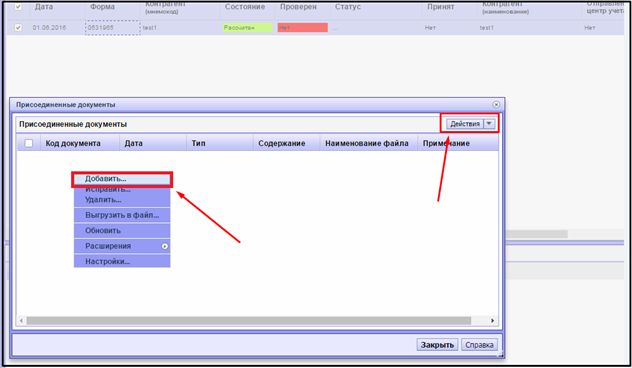
Task: Open the Действия dropdown arrow
Action: [x=489, y=124]
